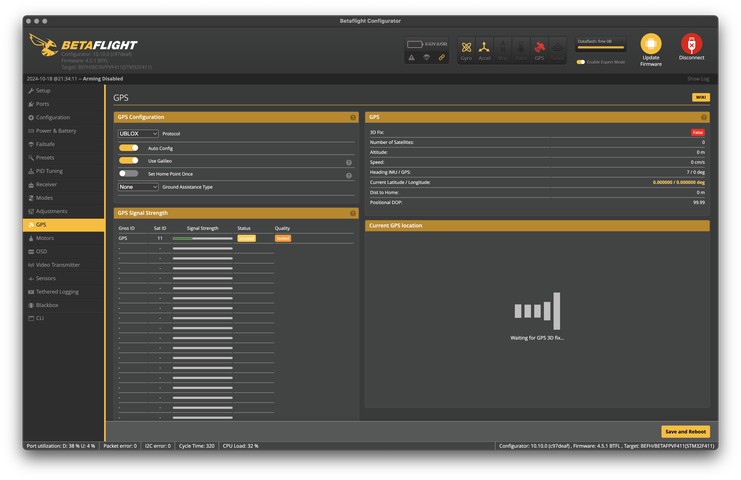Disable the Auto Config toggle
The height and width of the screenshot is (480, 741).
tap(128, 148)
